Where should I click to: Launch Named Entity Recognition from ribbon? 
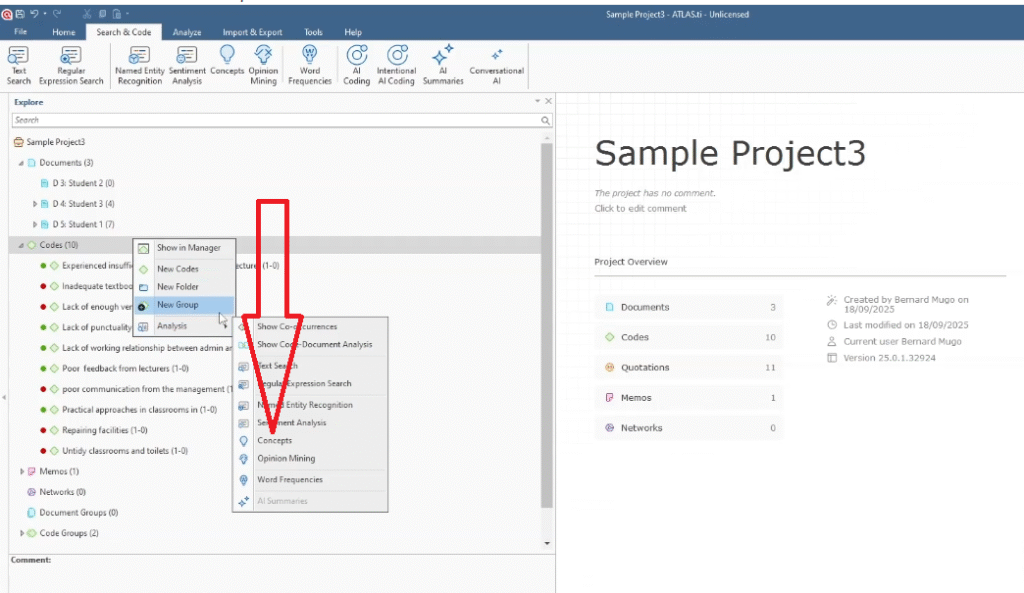click(x=139, y=64)
